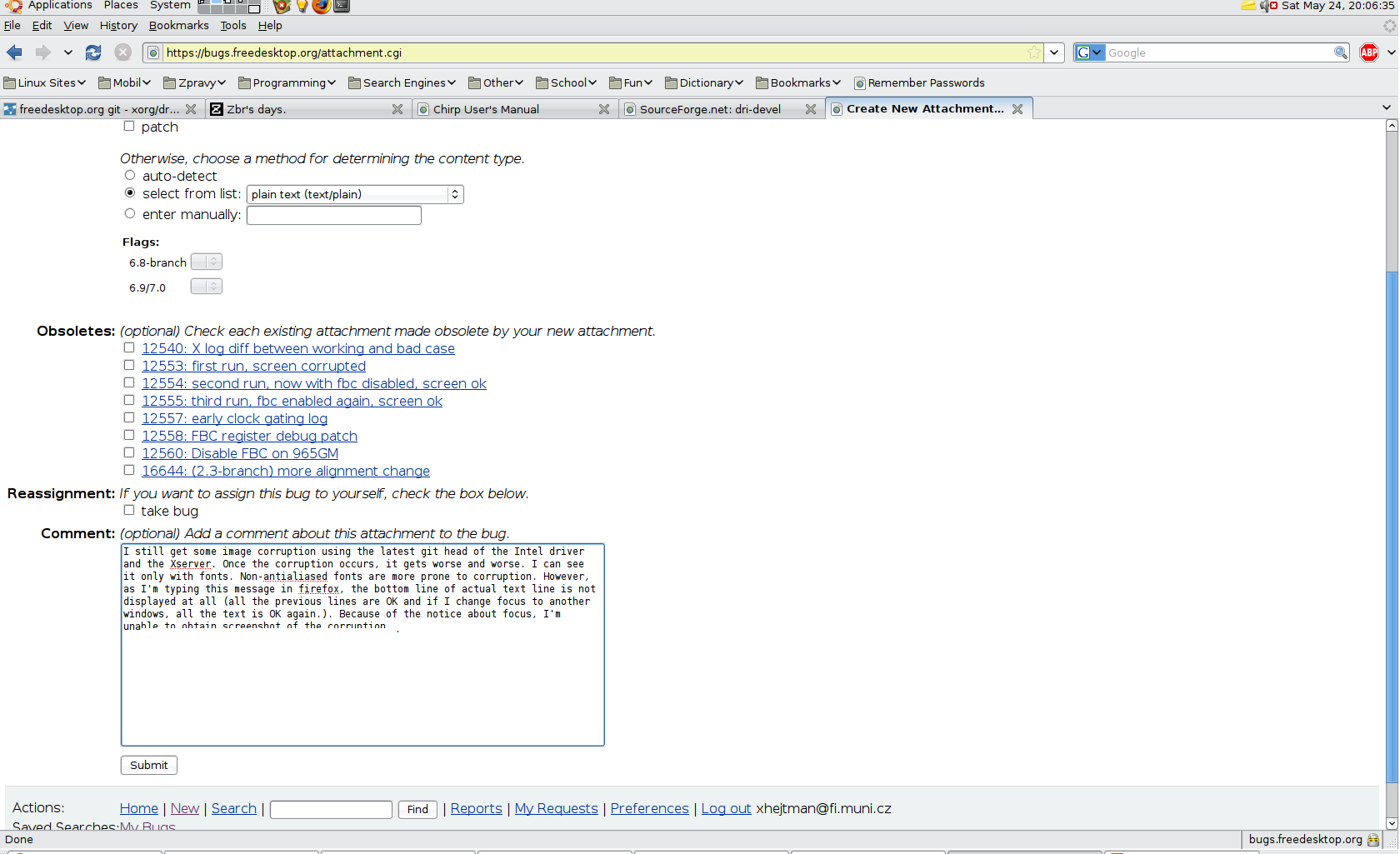1400x854 pixels.
Task: Open the content type select list dropdown
Action: coord(355,194)
